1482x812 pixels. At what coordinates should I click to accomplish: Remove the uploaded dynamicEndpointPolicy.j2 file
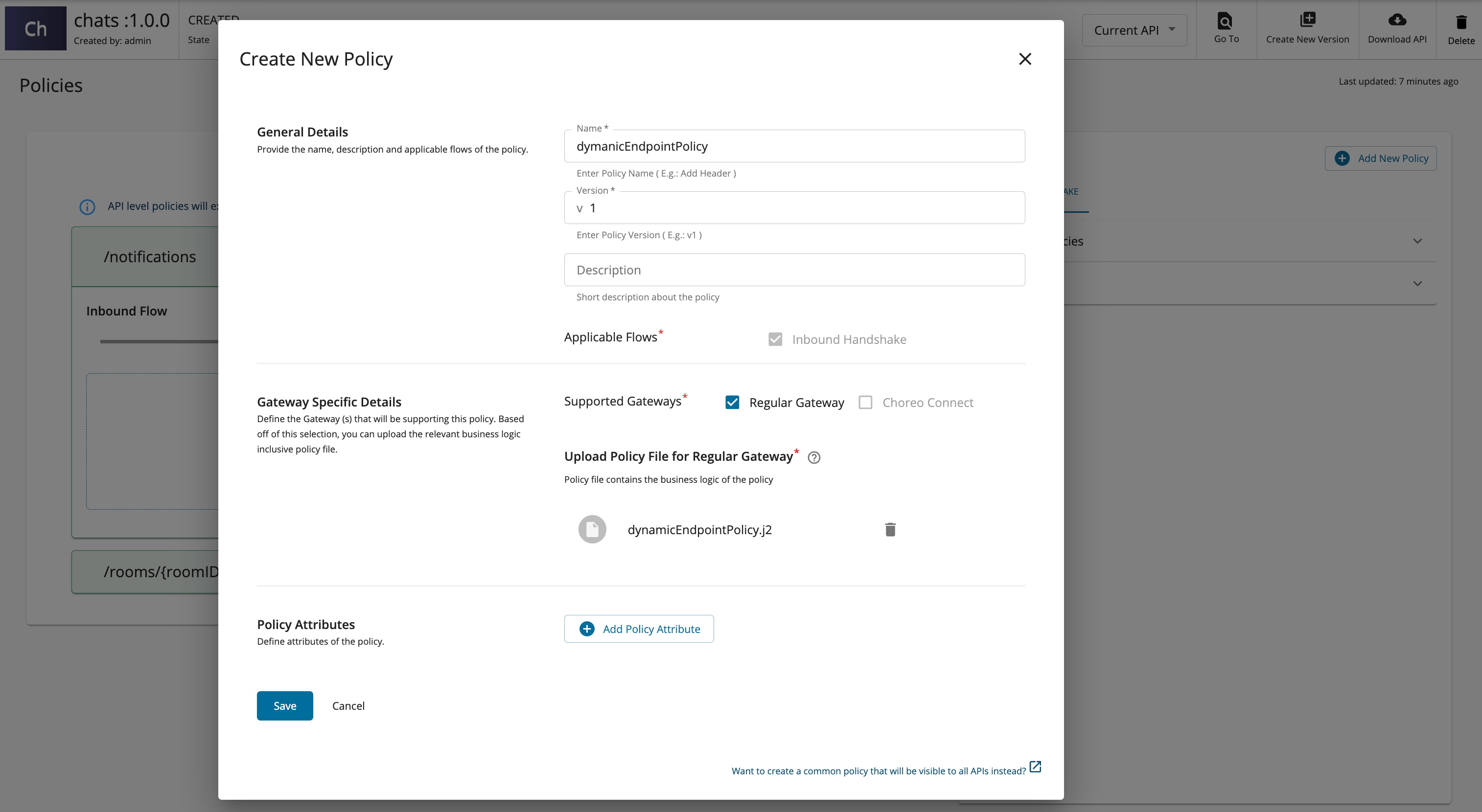[890, 529]
